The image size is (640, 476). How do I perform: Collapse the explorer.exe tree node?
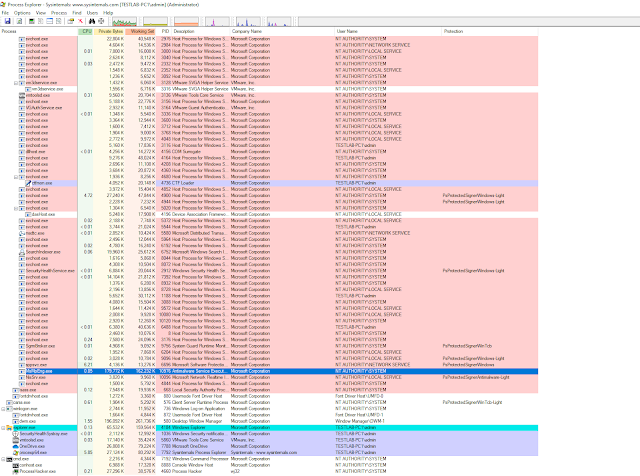(3, 427)
